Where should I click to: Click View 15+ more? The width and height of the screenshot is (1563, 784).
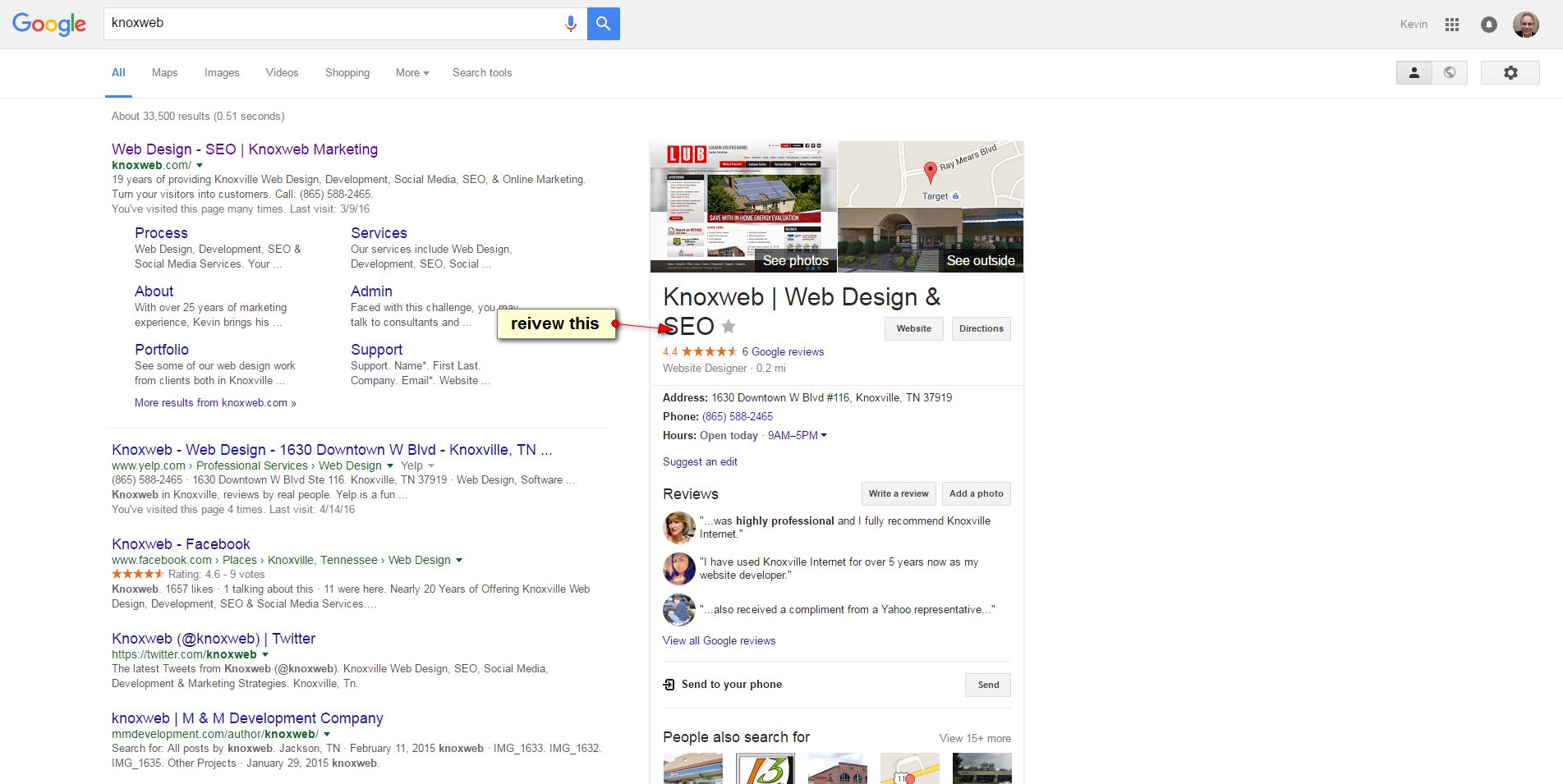pyautogui.click(x=975, y=739)
